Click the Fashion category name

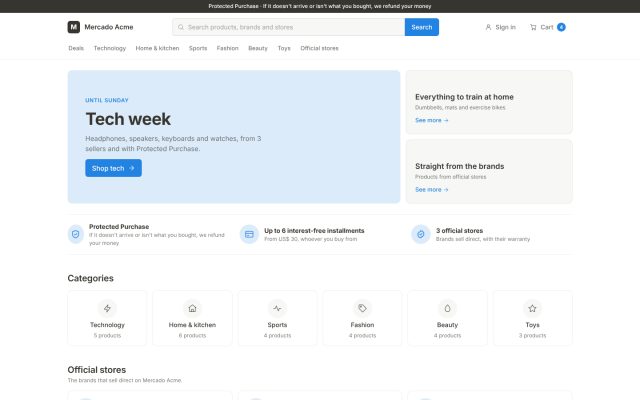[362, 325]
